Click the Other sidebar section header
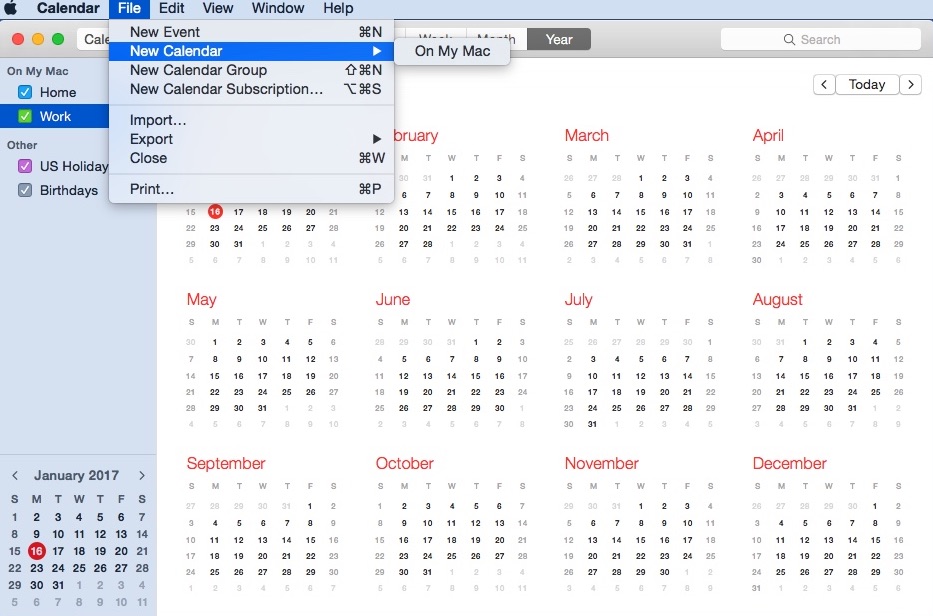 [x=22, y=145]
